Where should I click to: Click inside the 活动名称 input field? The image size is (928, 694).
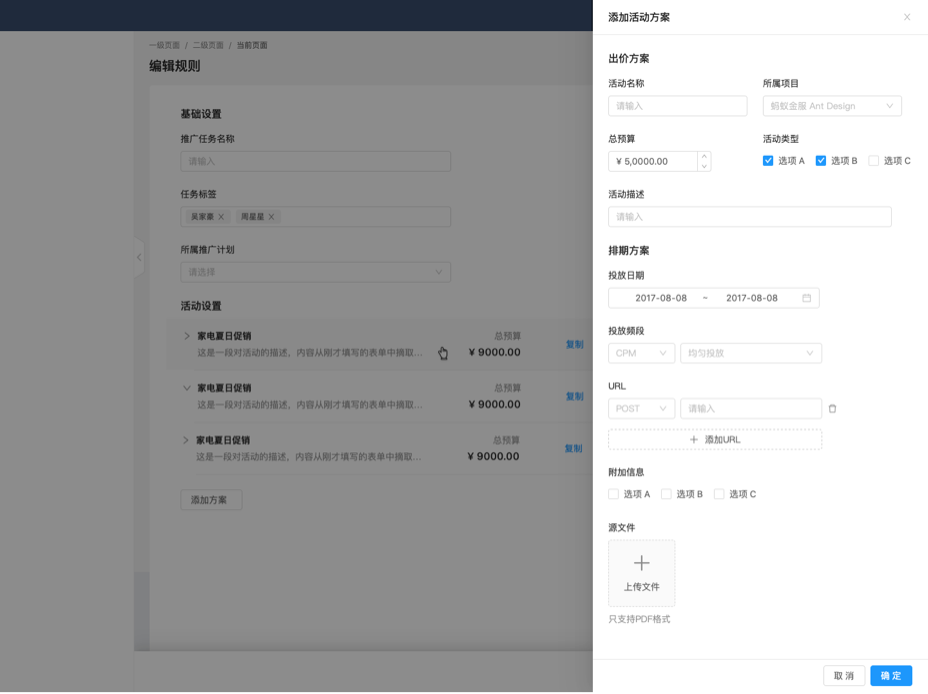[677, 106]
